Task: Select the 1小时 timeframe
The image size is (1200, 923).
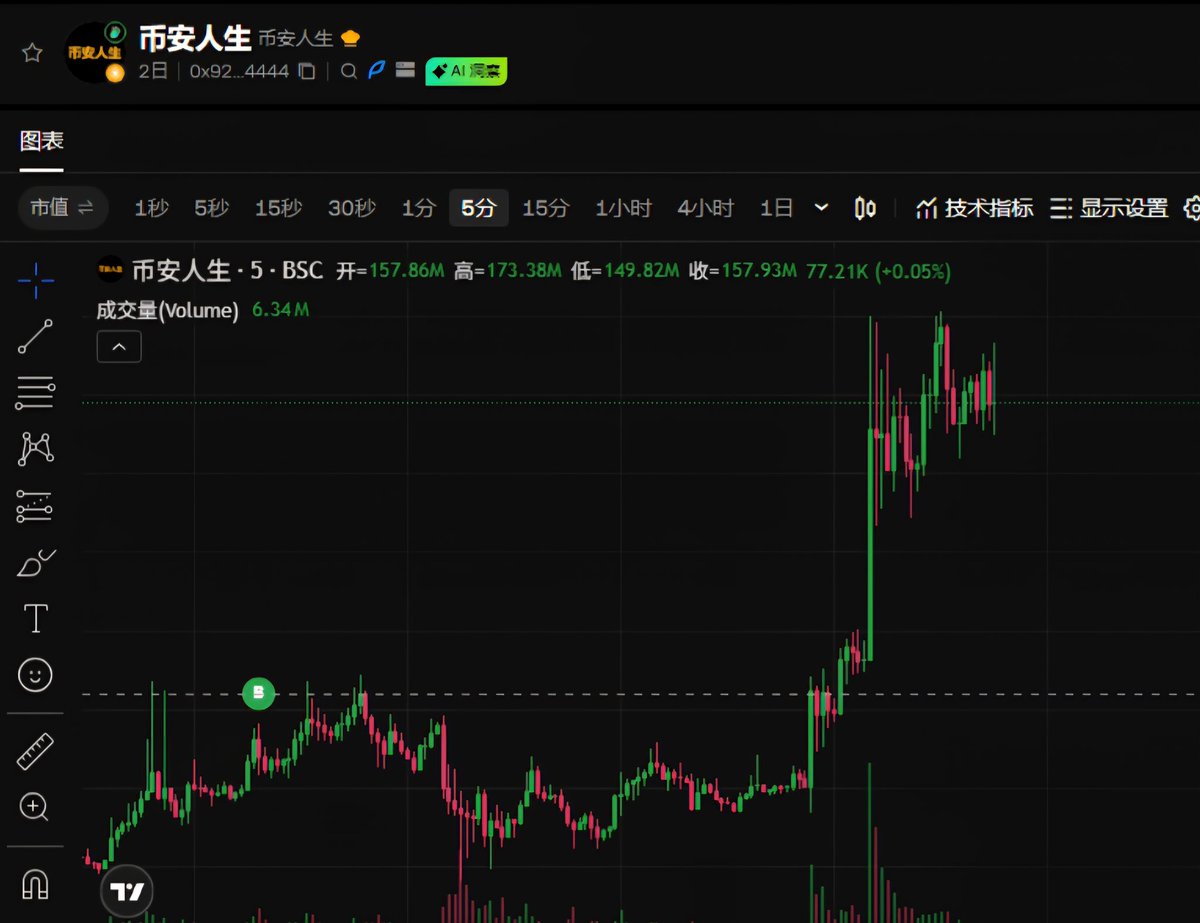Action: click(623, 208)
